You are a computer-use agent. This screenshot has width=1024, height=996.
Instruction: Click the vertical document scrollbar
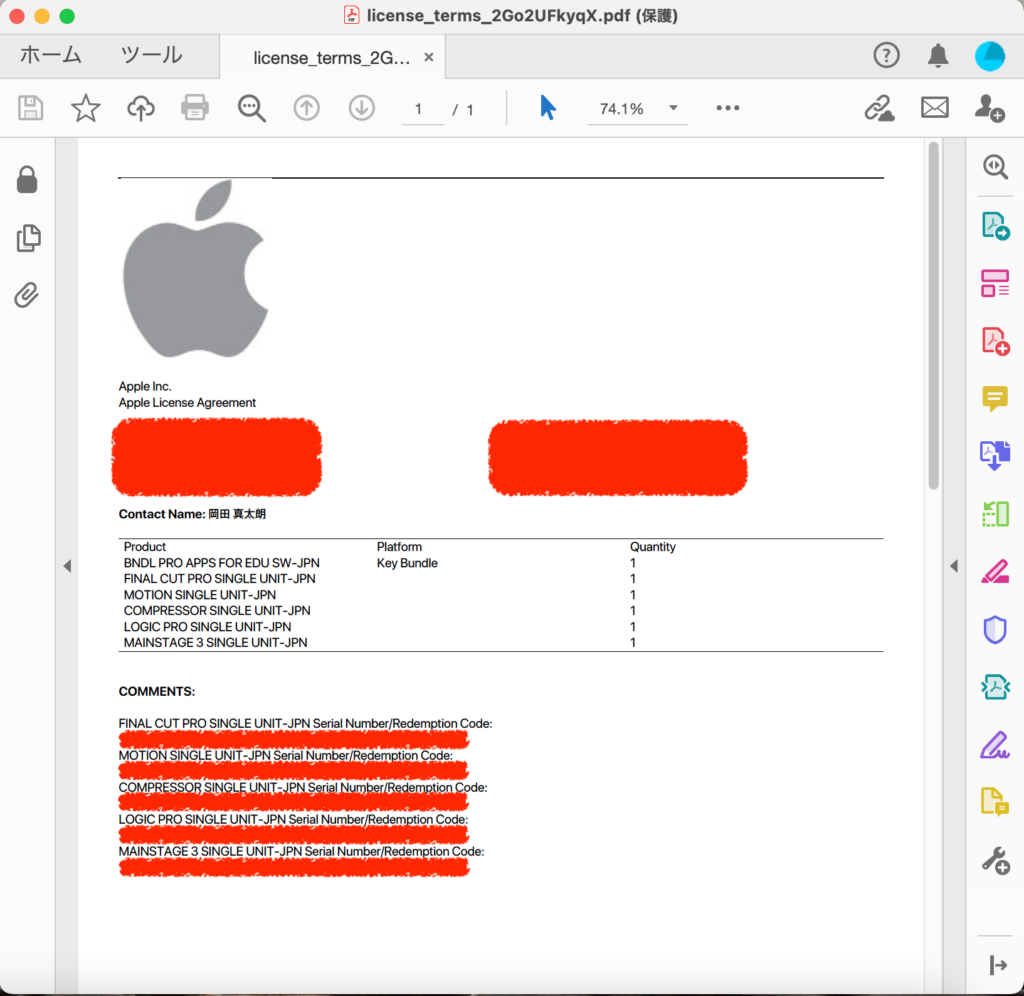tap(934, 316)
